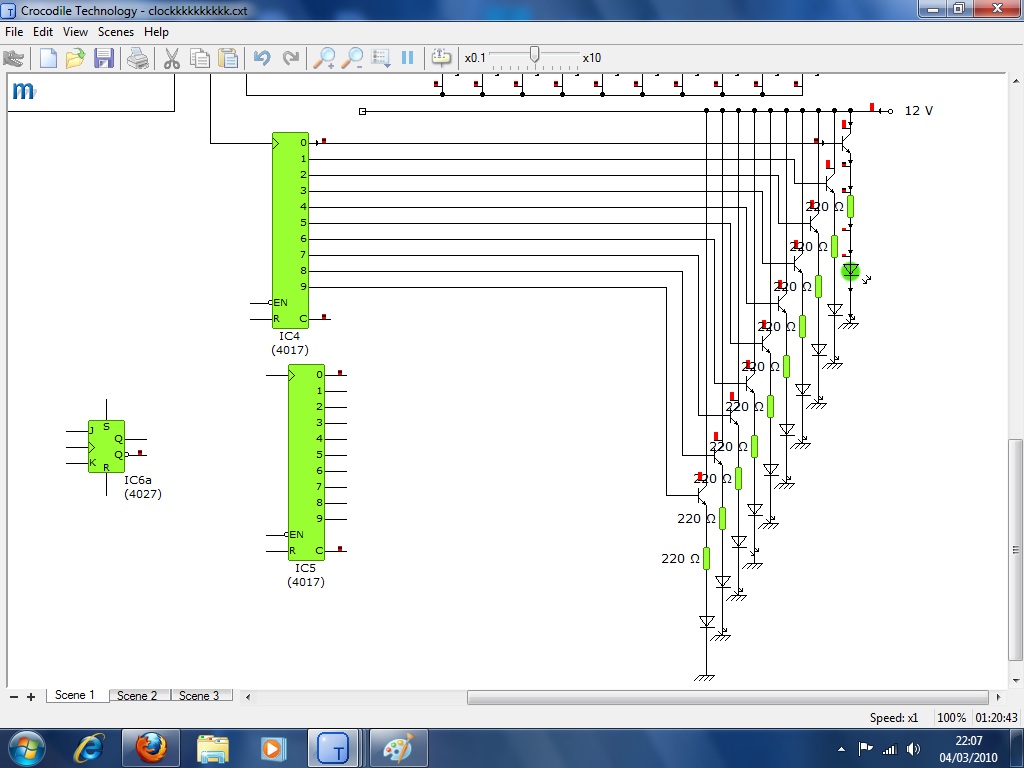Open Windows Media Player from the taskbar
This screenshot has height=768, width=1024.
[272, 748]
